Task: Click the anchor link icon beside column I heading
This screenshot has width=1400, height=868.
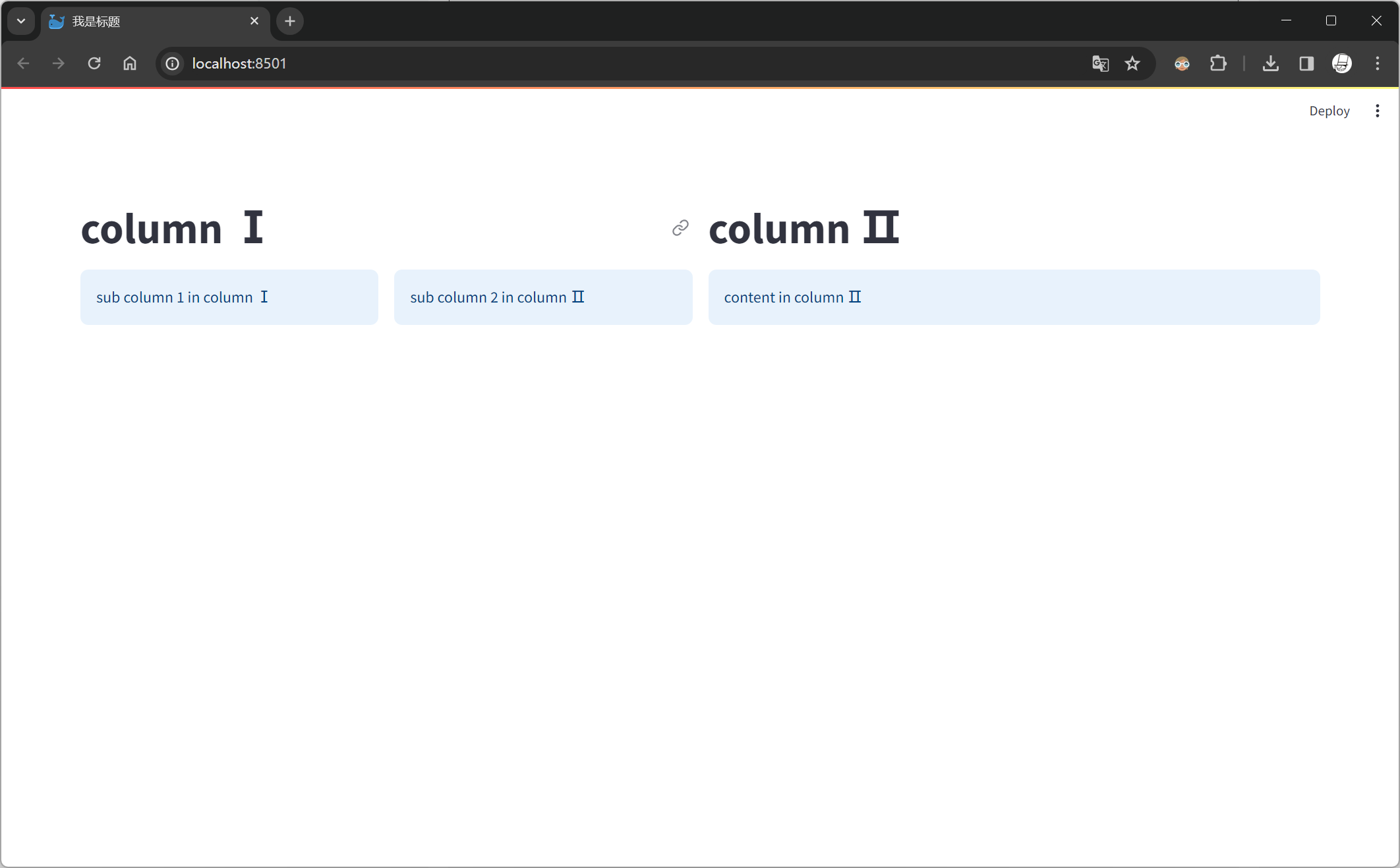Action: click(680, 228)
